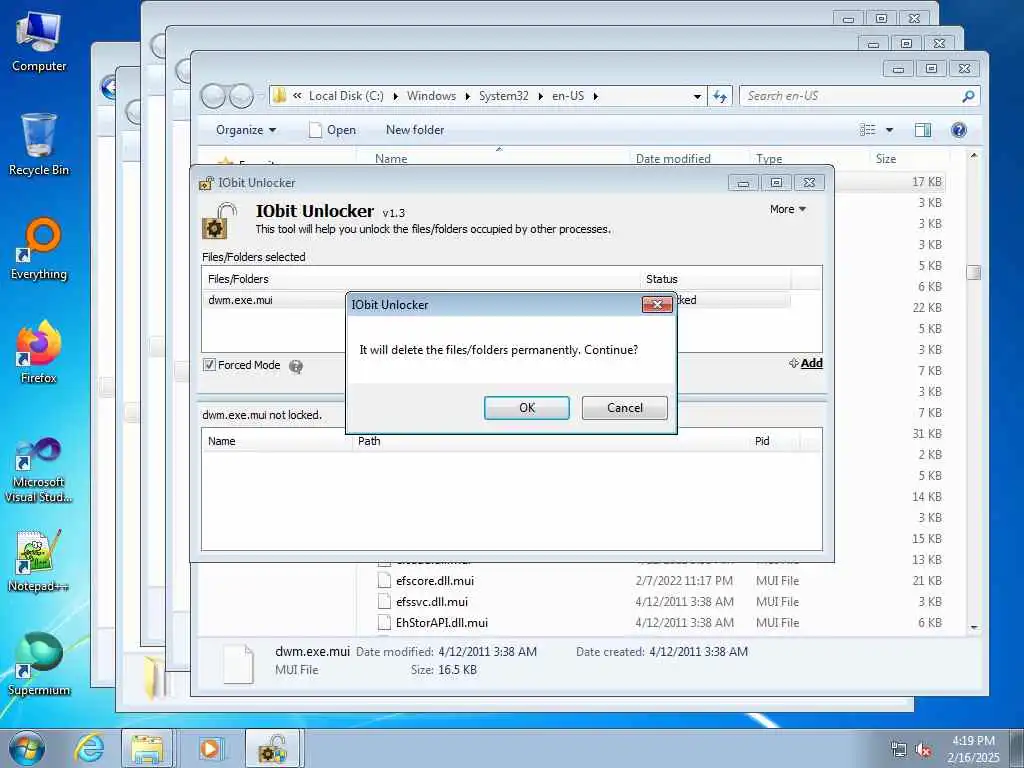The height and width of the screenshot is (768, 1024).
Task: Cancel the permanent delete prompt
Action: pyautogui.click(x=624, y=408)
